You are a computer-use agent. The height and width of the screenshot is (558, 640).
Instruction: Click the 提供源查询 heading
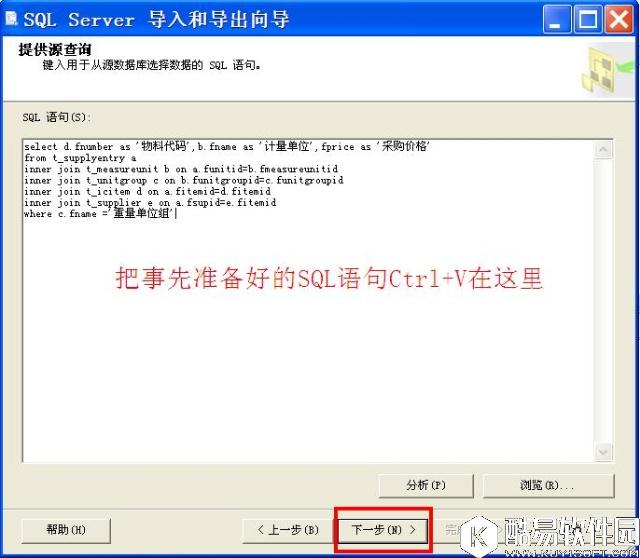pyautogui.click(x=55, y=50)
